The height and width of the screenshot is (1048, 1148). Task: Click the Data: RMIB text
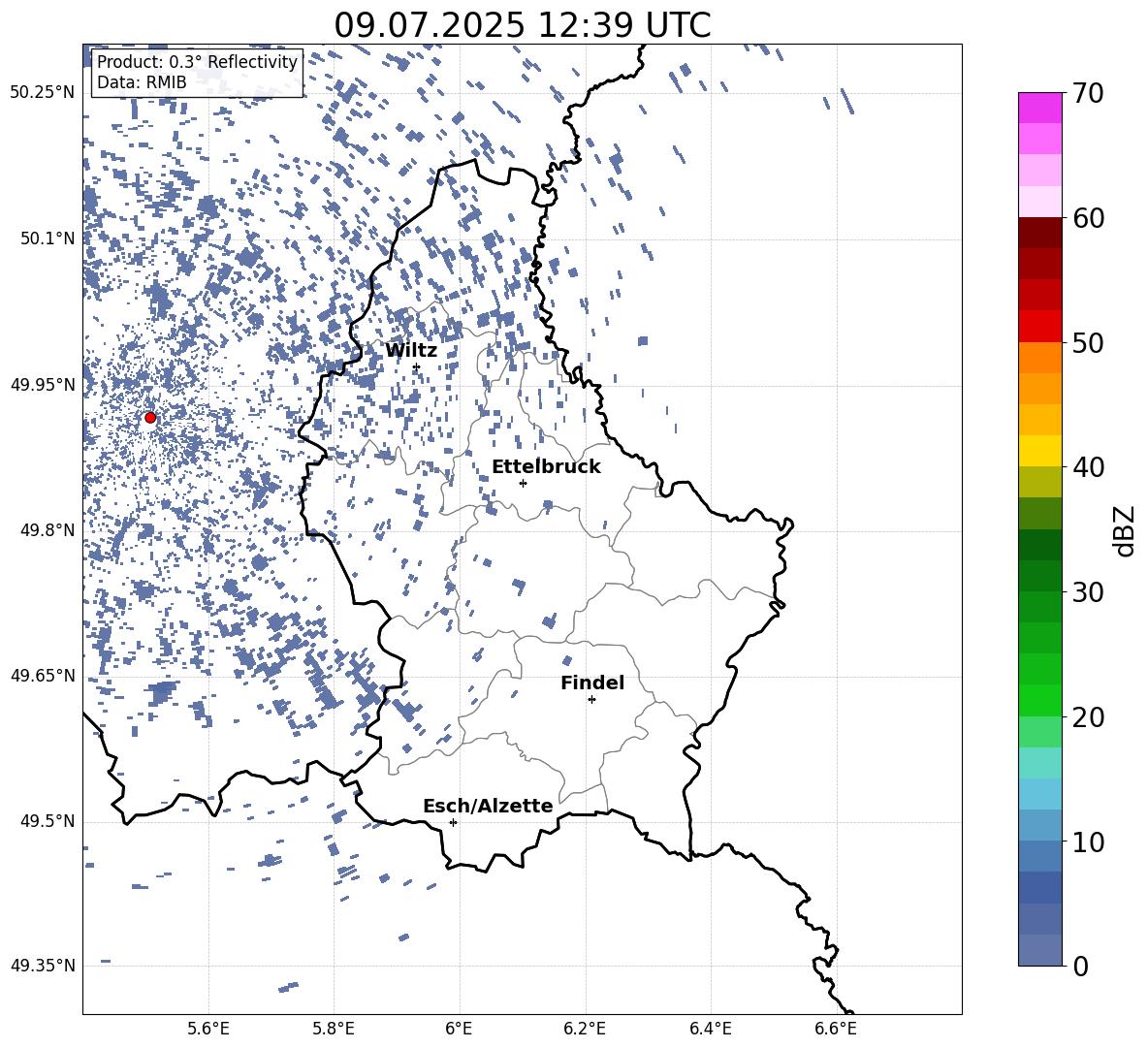(142, 82)
